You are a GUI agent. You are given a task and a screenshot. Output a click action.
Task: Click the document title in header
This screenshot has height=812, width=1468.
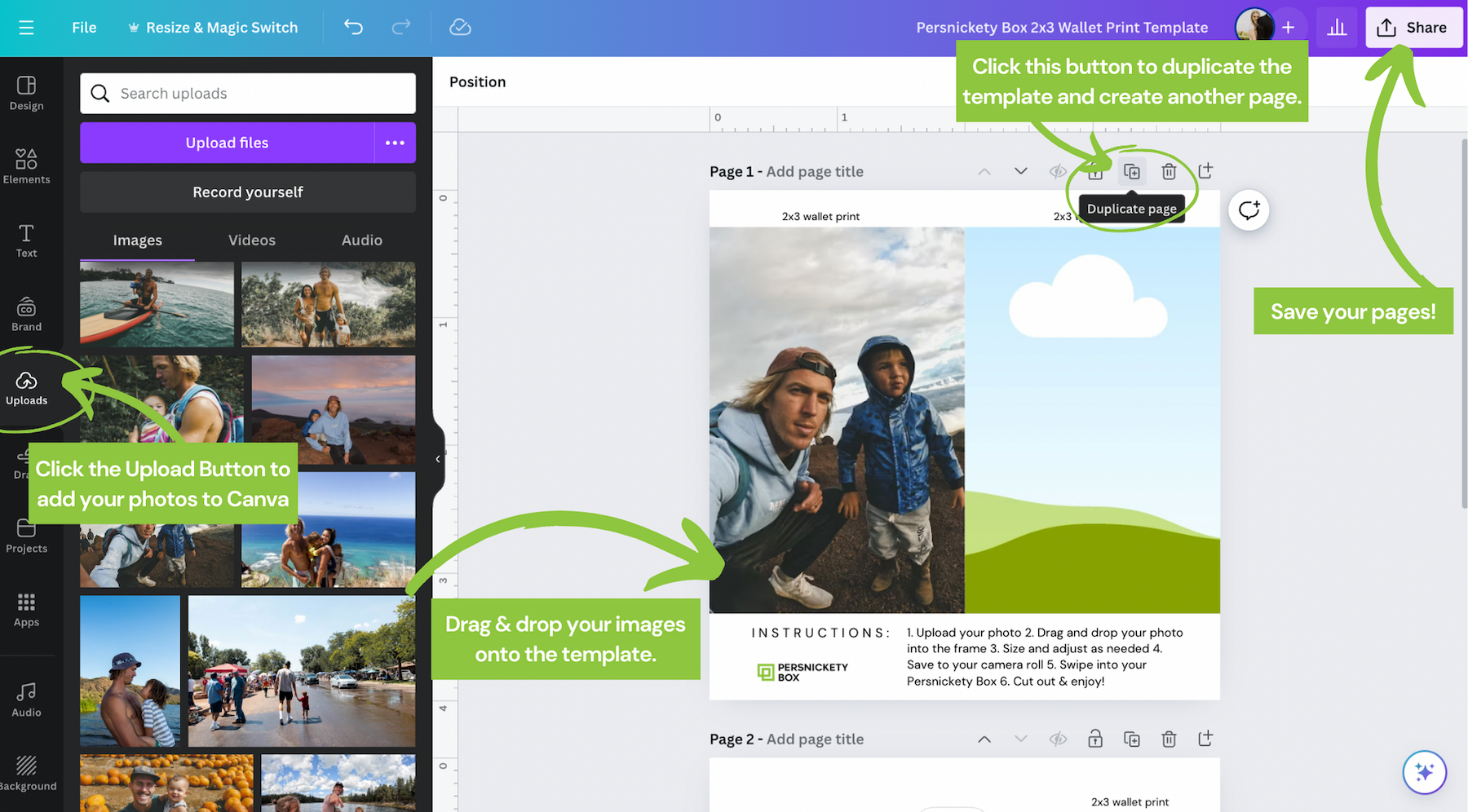point(1062,28)
